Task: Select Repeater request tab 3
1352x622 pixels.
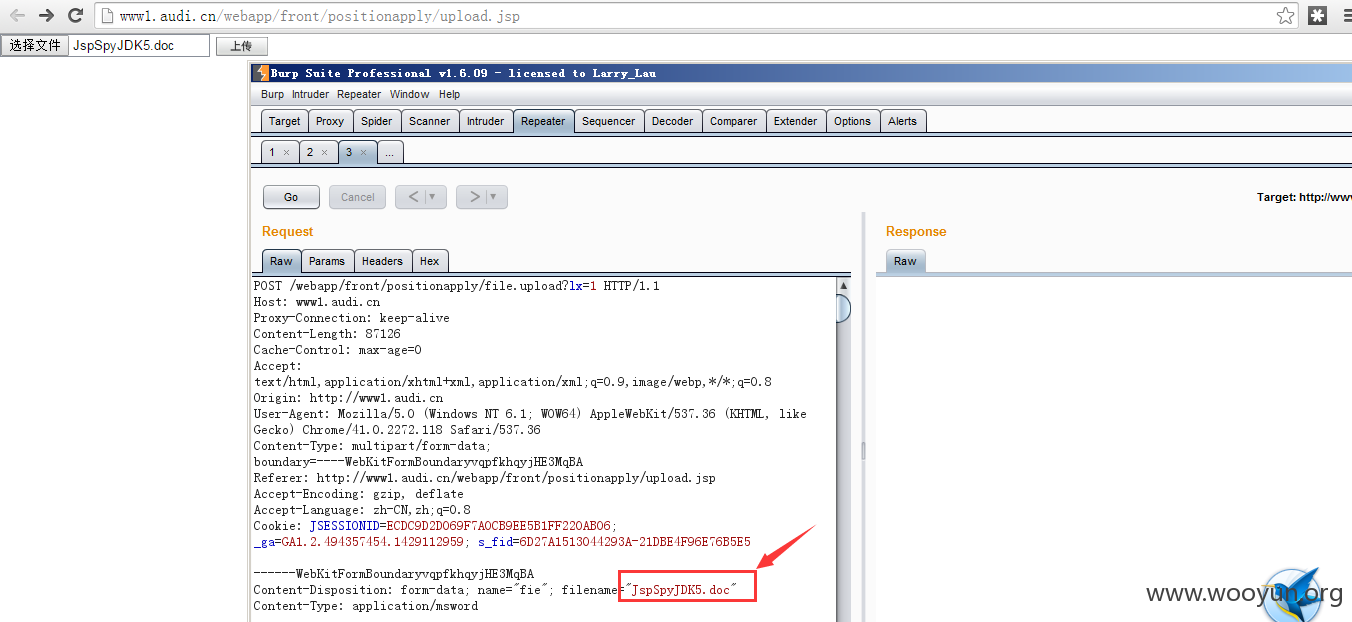Action: click(349, 152)
